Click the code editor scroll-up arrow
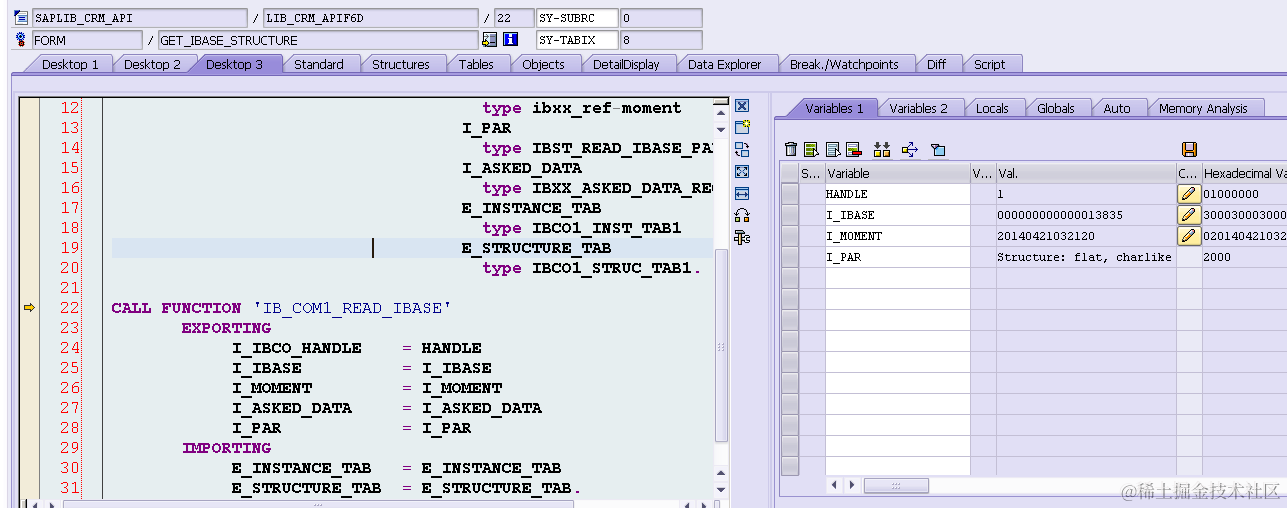This screenshot has height=508, width=1287. tap(721, 115)
